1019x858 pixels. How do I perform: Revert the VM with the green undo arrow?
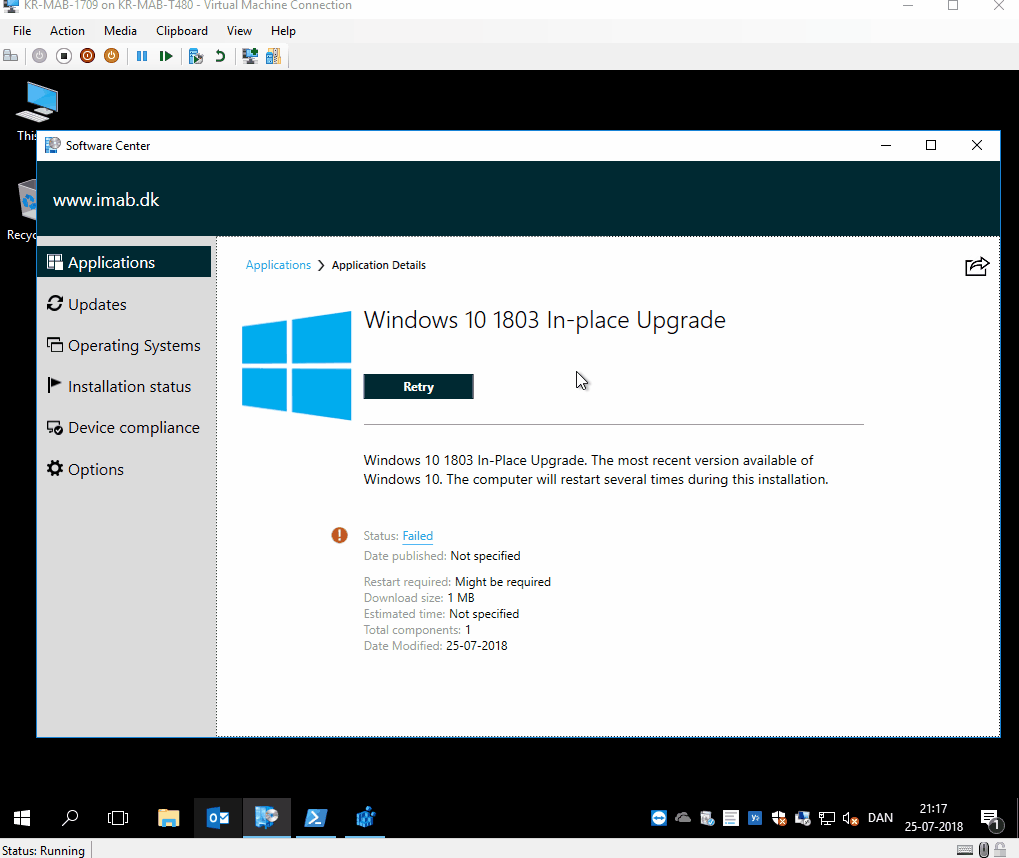[220, 56]
